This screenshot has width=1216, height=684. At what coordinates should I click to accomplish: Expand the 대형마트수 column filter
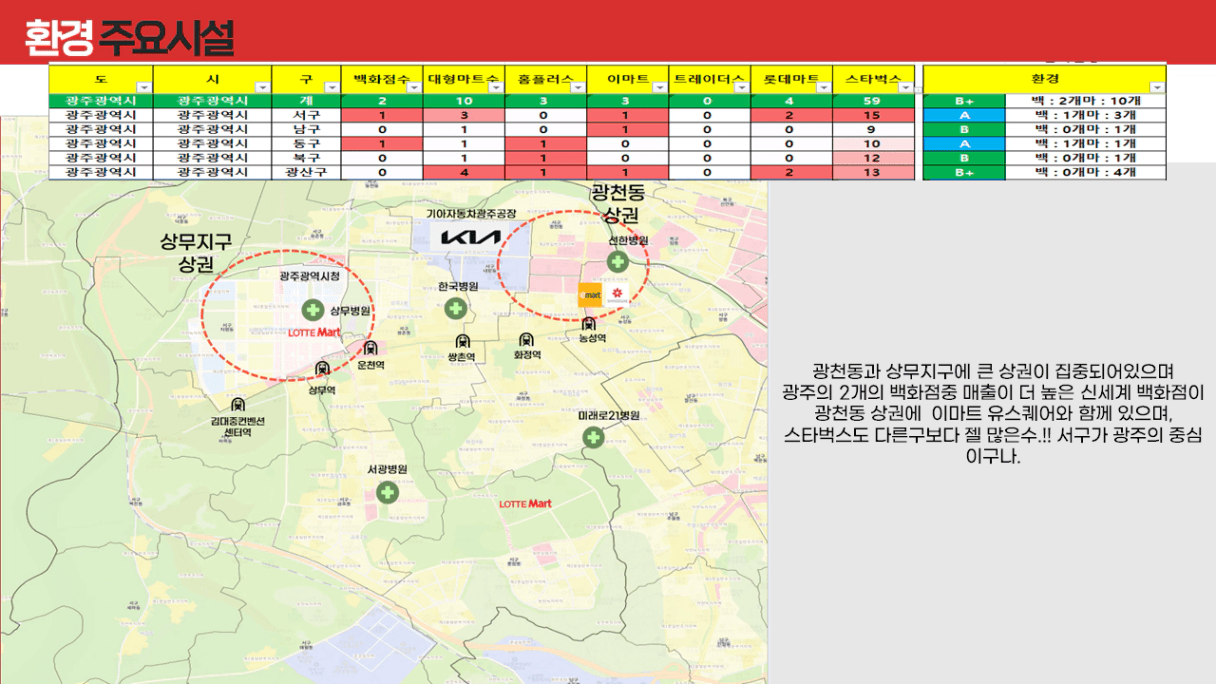point(496,88)
